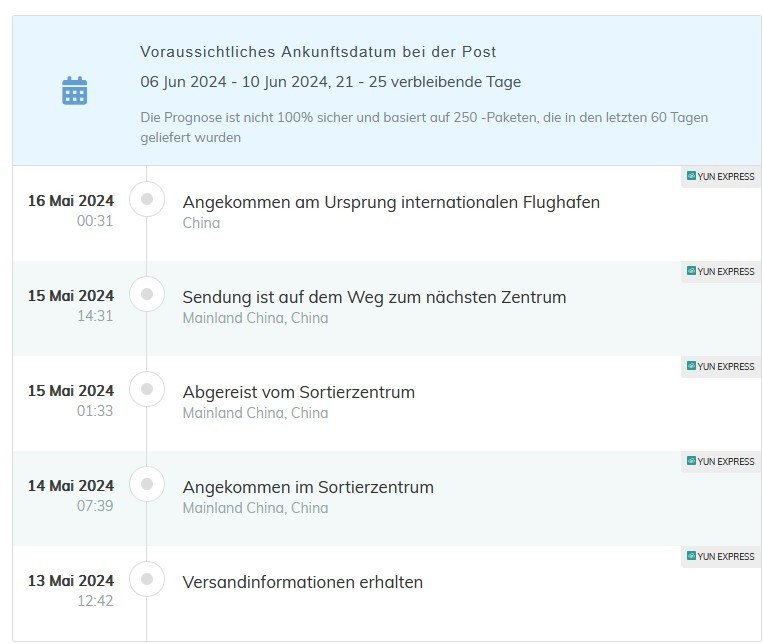Click the blue calendar icon
Viewport: 763px width, 644px height.
75,90
